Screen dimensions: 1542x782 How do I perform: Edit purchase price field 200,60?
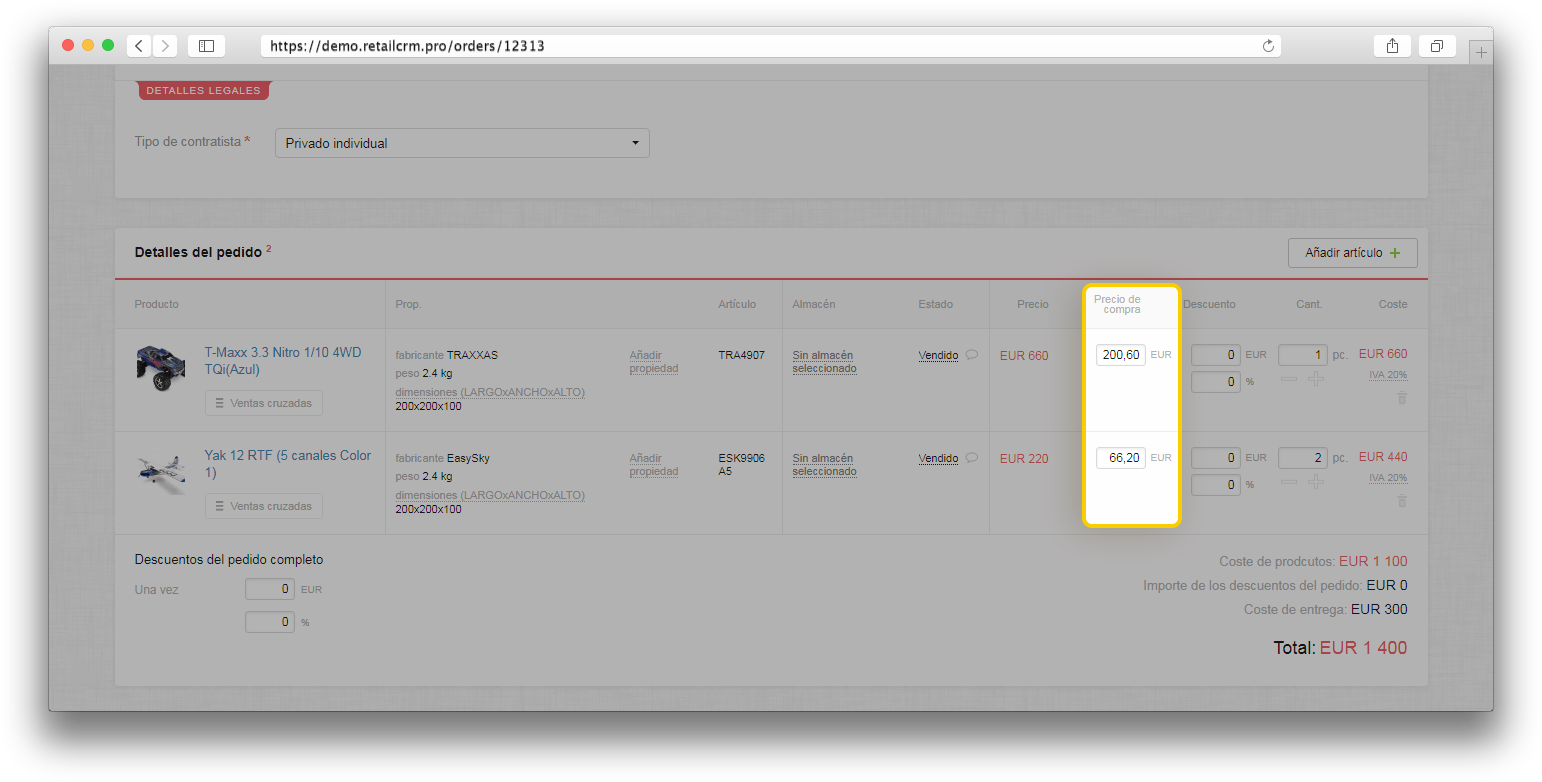click(x=1120, y=355)
